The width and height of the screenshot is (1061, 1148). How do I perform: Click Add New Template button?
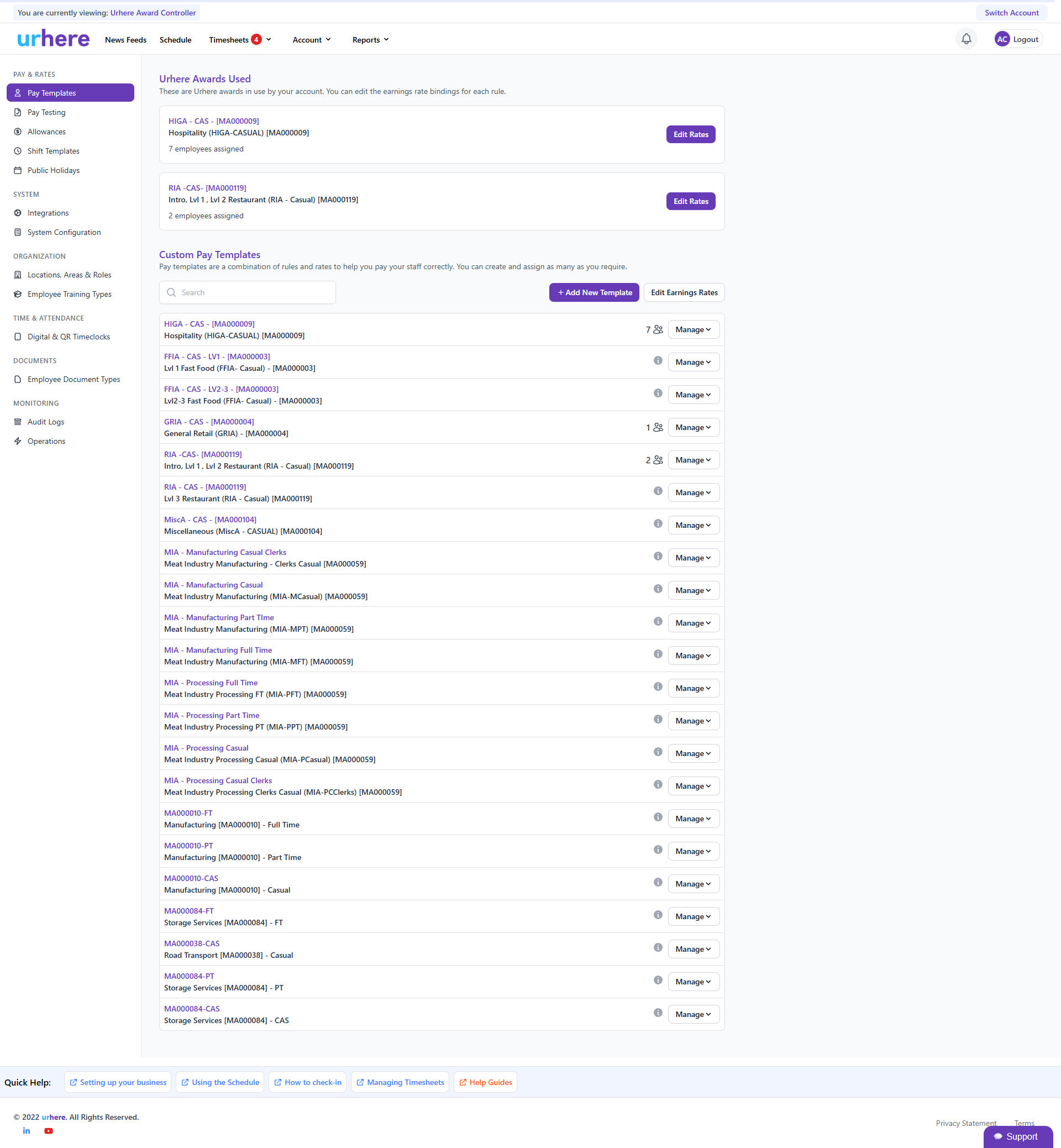594,292
